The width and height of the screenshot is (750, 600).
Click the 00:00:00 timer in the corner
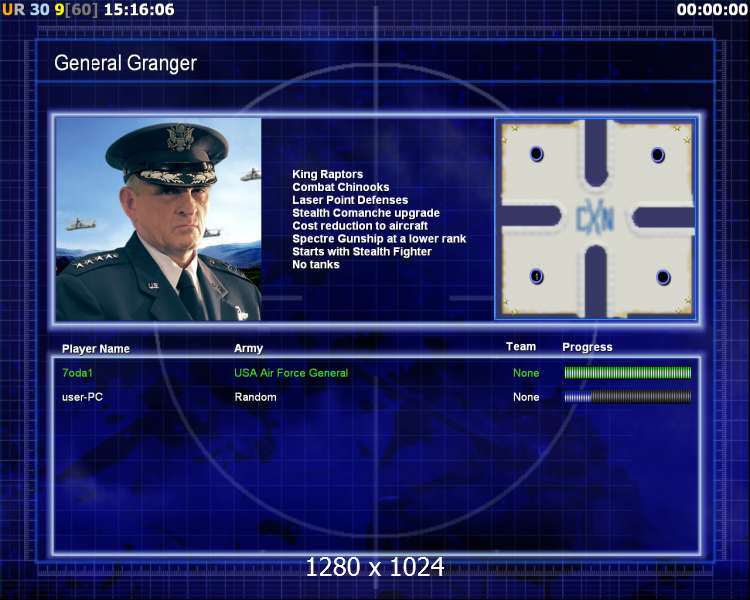pyautogui.click(x=712, y=9)
